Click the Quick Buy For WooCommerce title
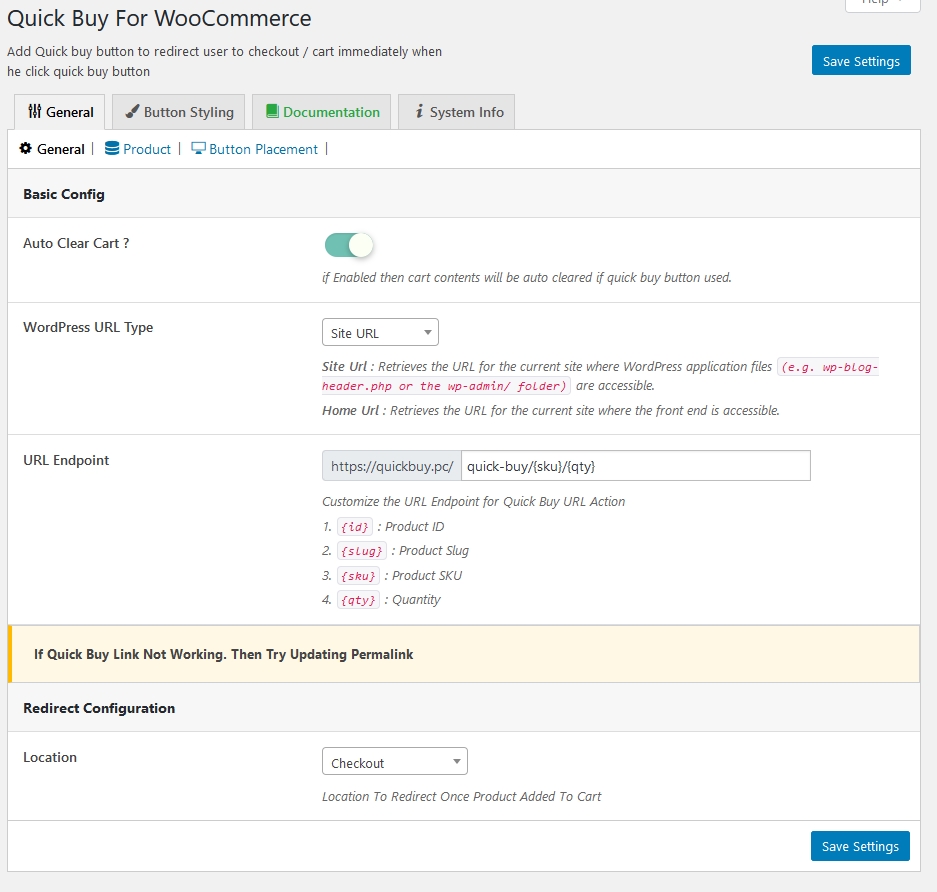937x892 pixels. (159, 19)
